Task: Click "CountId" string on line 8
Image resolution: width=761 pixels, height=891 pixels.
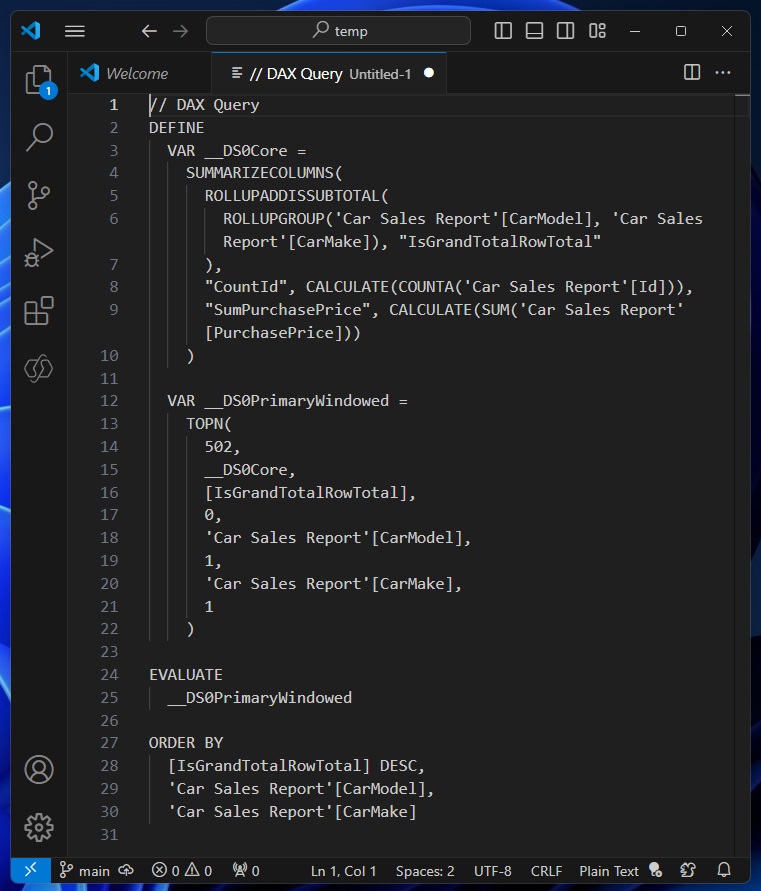Action: click(246, 287)
